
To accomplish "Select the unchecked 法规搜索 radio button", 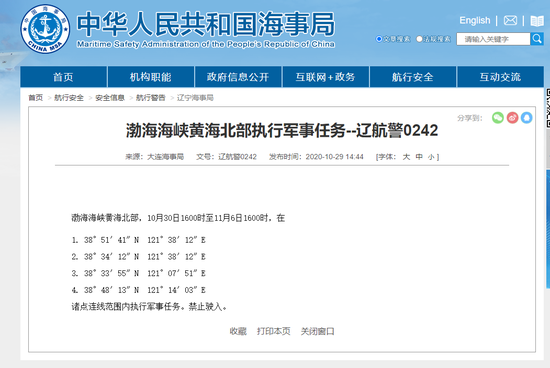I will coord(419,39).
